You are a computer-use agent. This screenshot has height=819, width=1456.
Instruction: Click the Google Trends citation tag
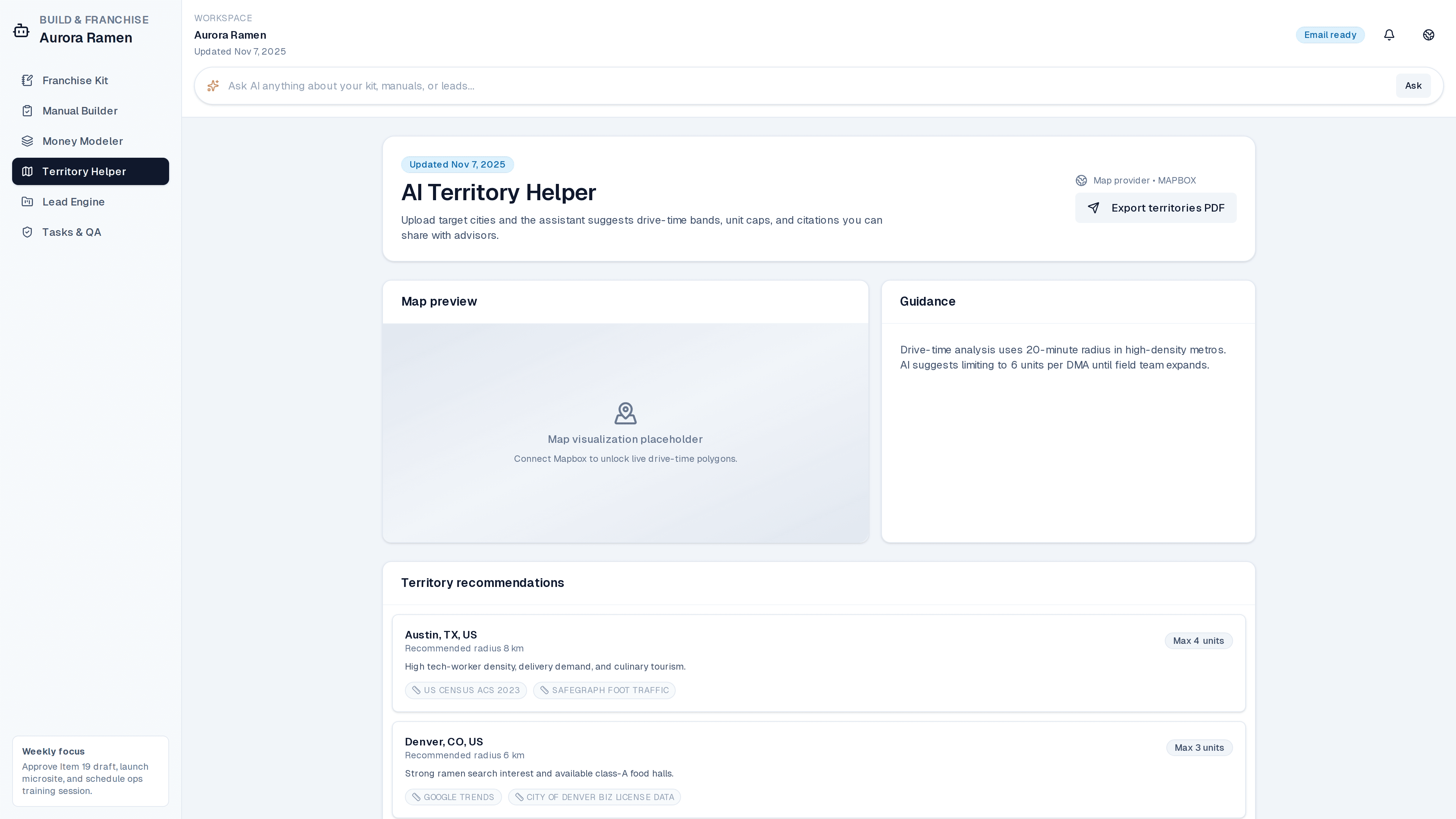point(453,797)
